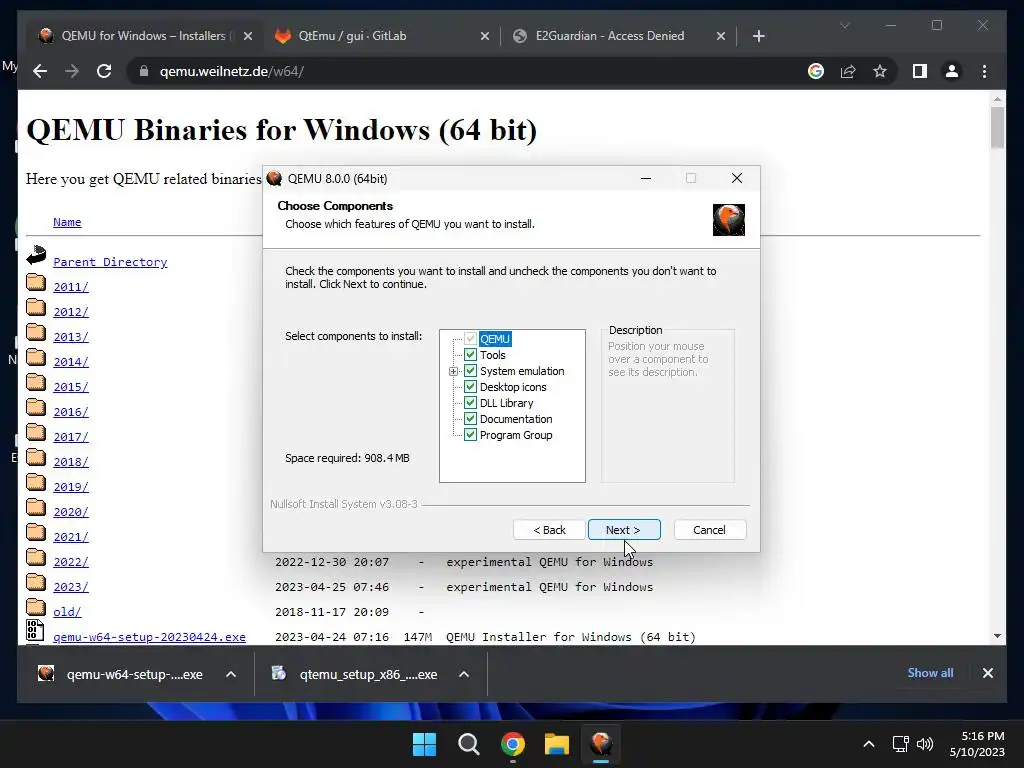The height and width of the screenshot is (768, 1024).
Task: Click QEMU installer icon in taskbar
Action: point(601,744)
